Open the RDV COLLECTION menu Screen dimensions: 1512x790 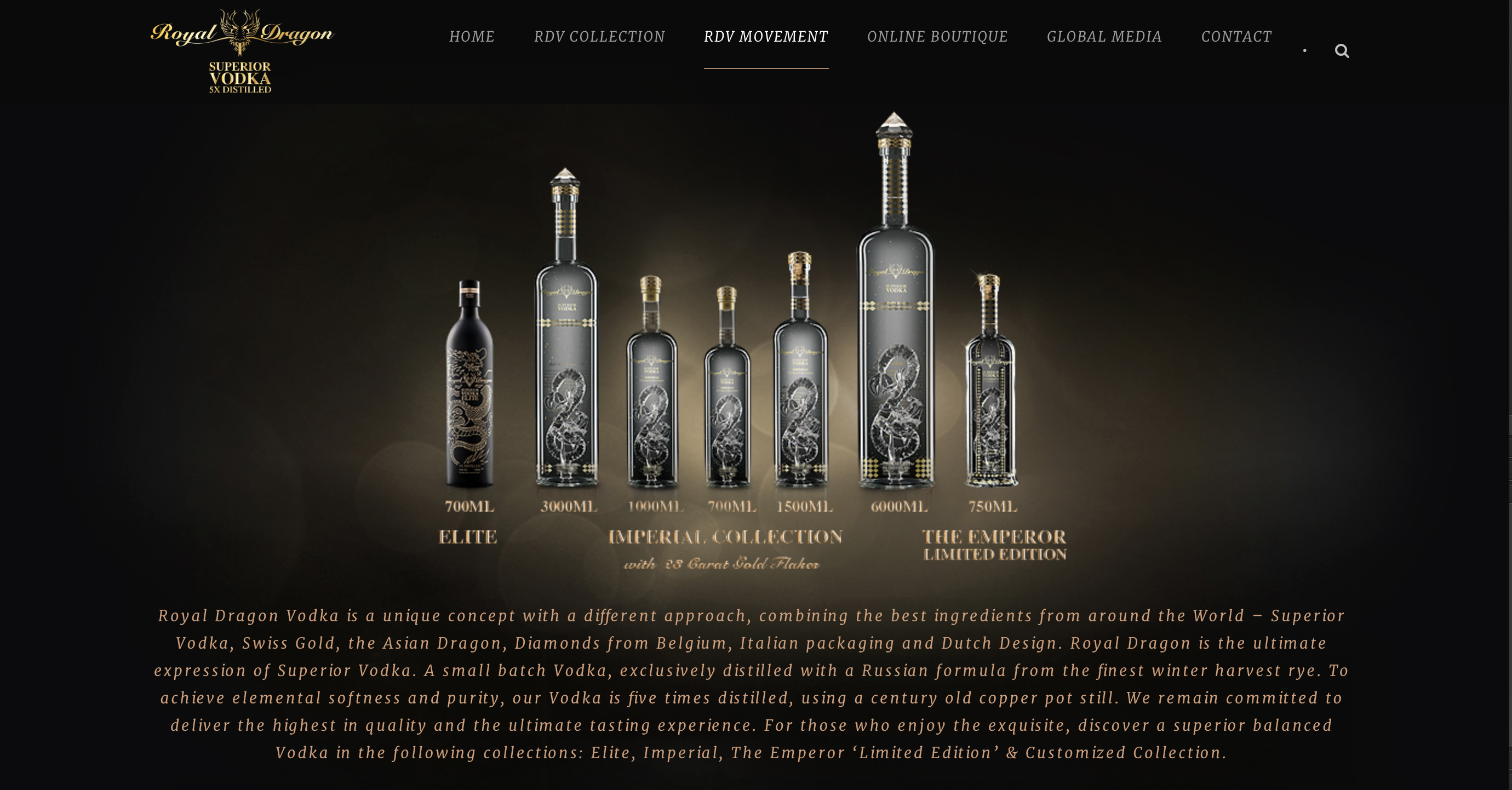coord(599,36)
